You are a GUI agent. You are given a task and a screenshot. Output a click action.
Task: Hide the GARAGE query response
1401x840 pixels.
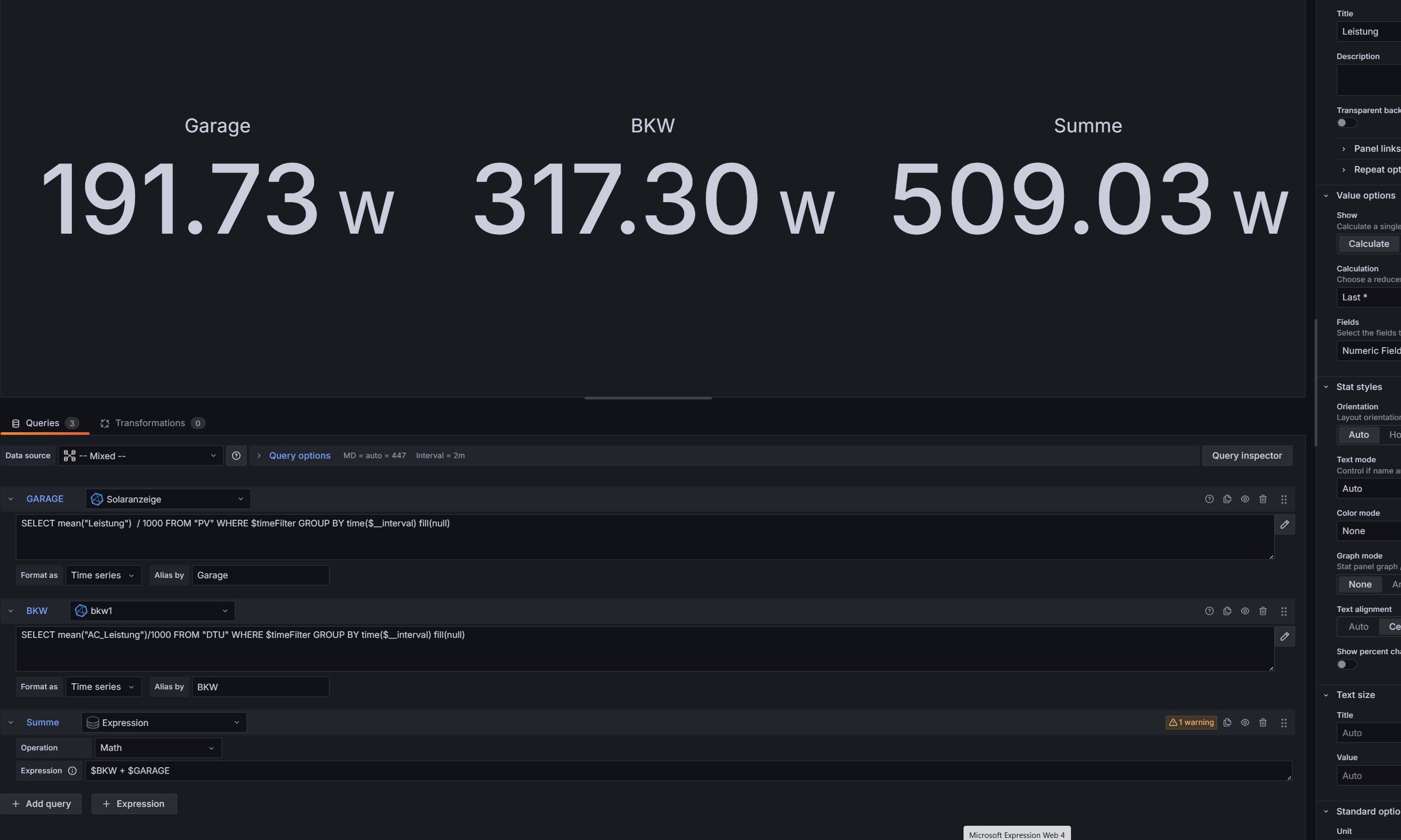(1245, 499)
